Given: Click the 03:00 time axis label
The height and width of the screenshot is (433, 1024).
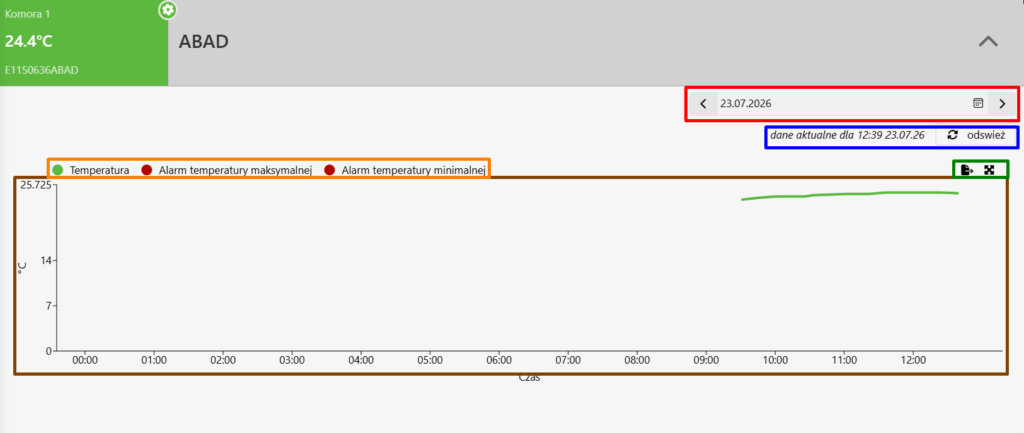Looking at the screenshot, I should 292,360.
